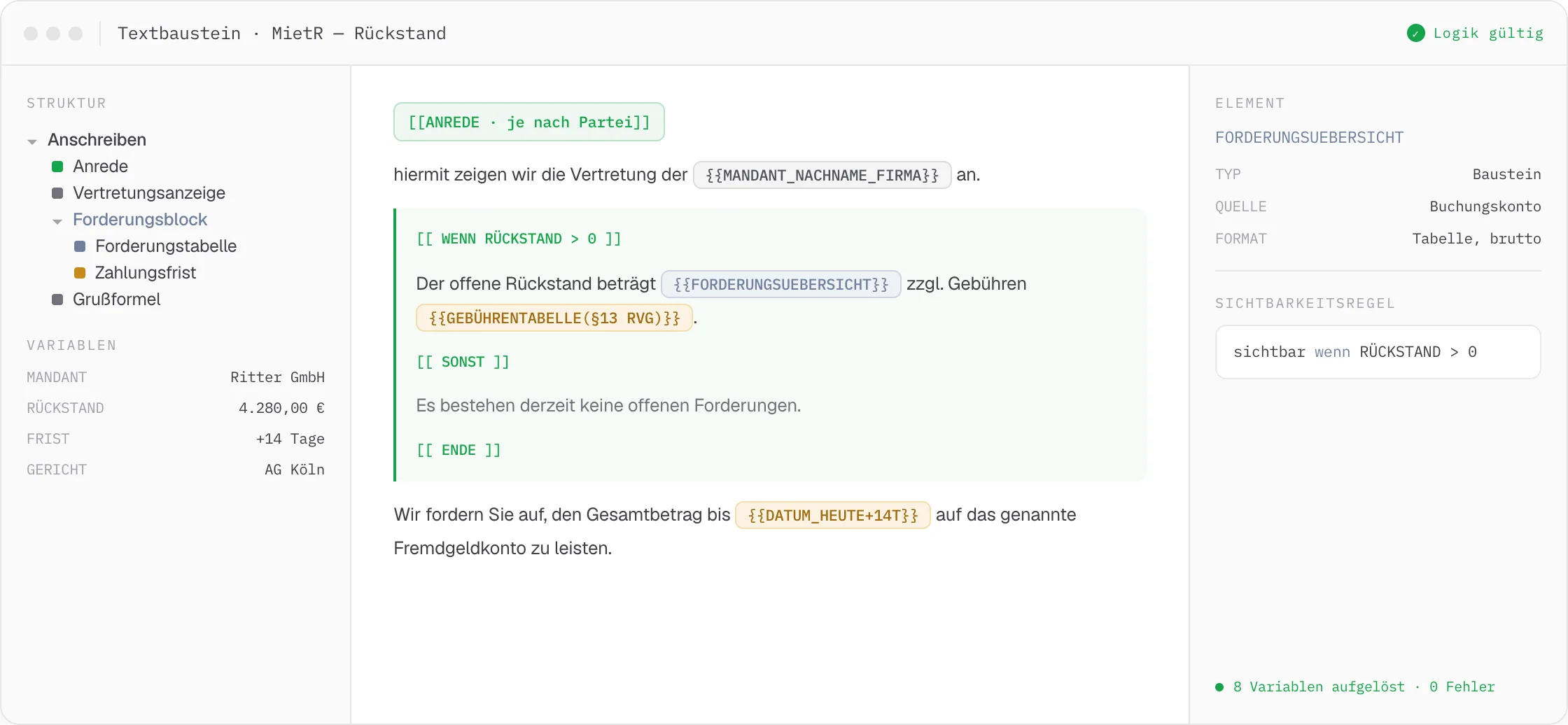The height and width of the screenshot is (725, 1568).
Task: Select the Forderungsblock tree item
Action: 140,220
